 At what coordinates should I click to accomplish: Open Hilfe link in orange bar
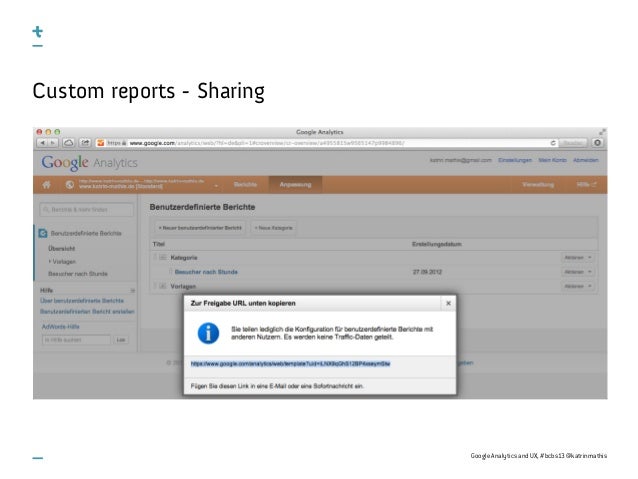coord(586,185)
